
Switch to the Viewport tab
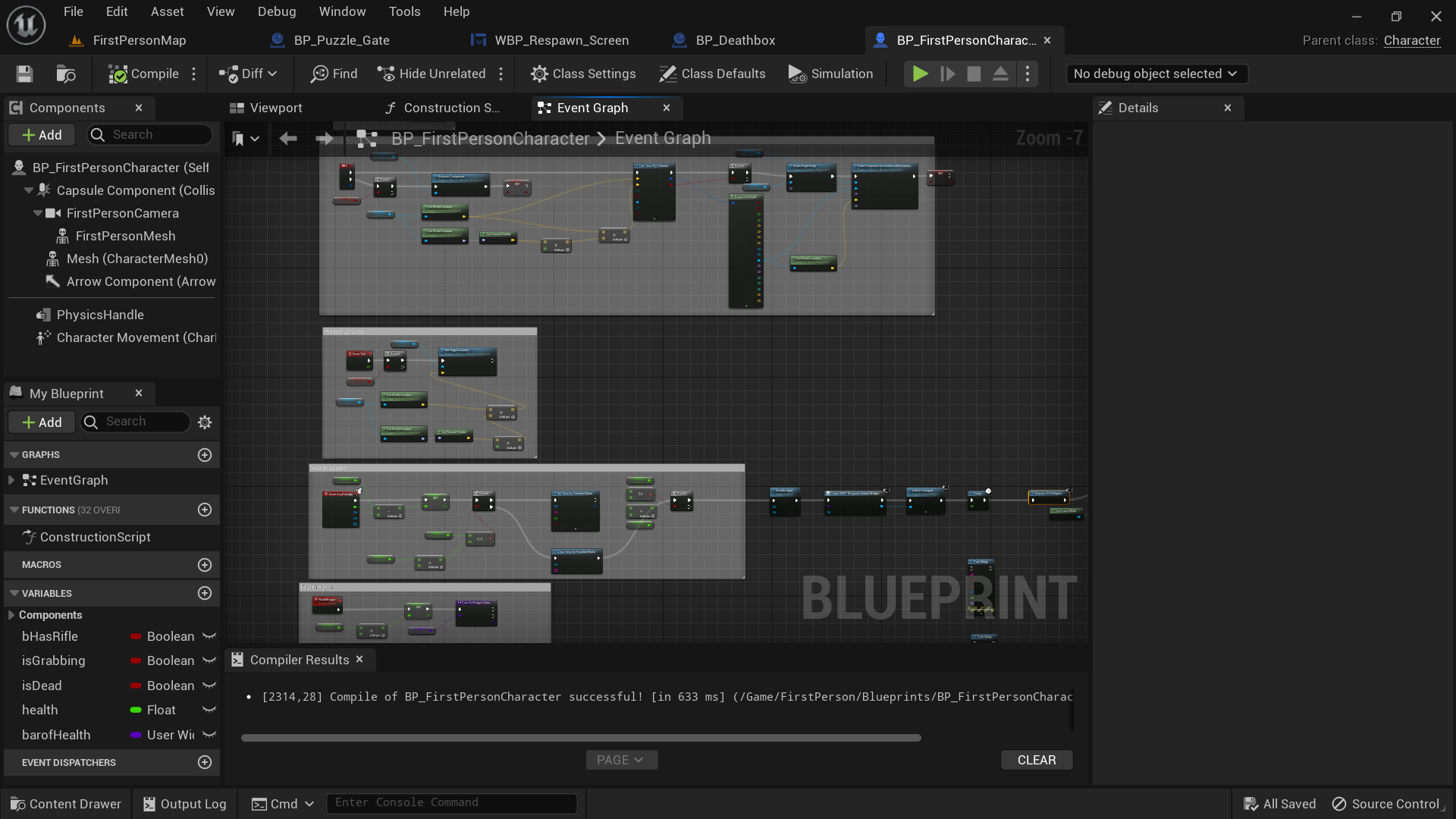pos(275,108)
